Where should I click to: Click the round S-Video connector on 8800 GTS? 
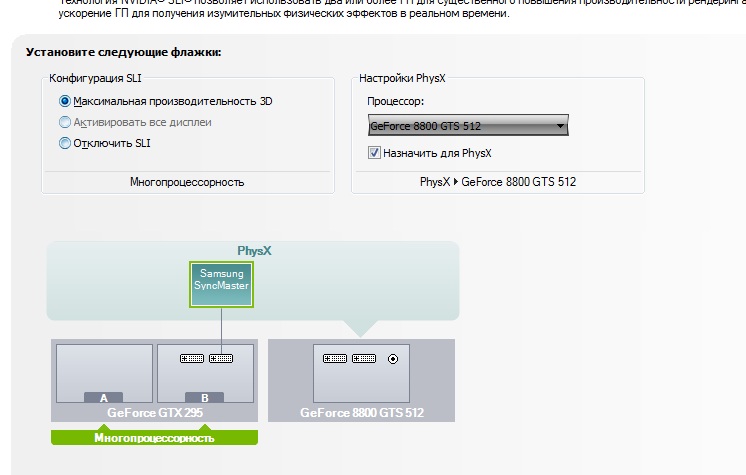(393, 359)
